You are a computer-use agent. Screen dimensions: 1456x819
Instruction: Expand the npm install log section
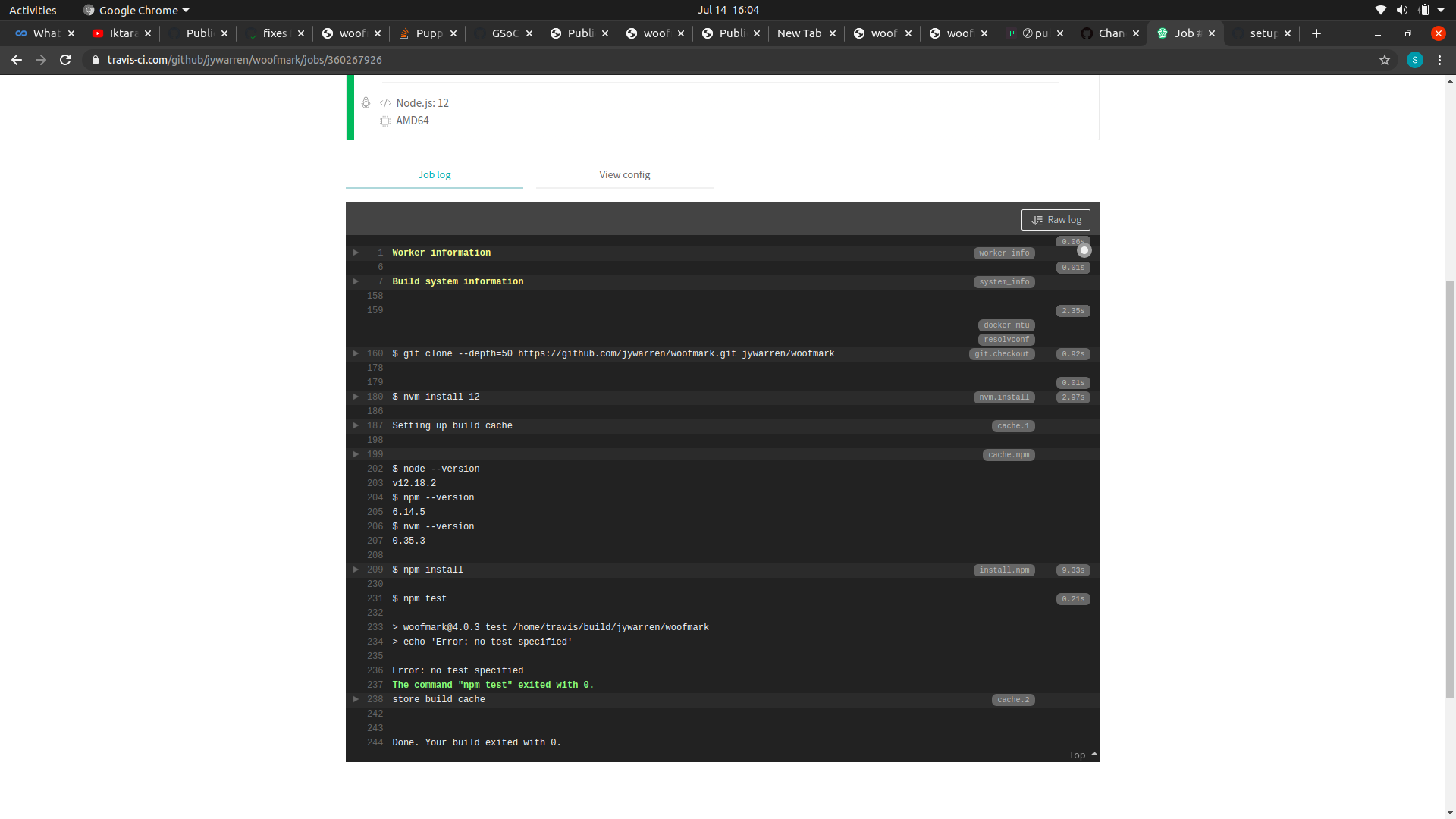click(x=356, y=570)
